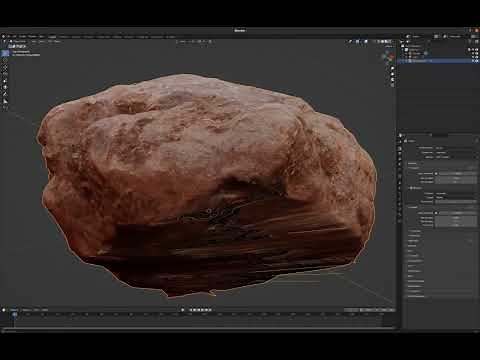
Task: Switch to the Modeling workspace tab
Action: [64, 36]
